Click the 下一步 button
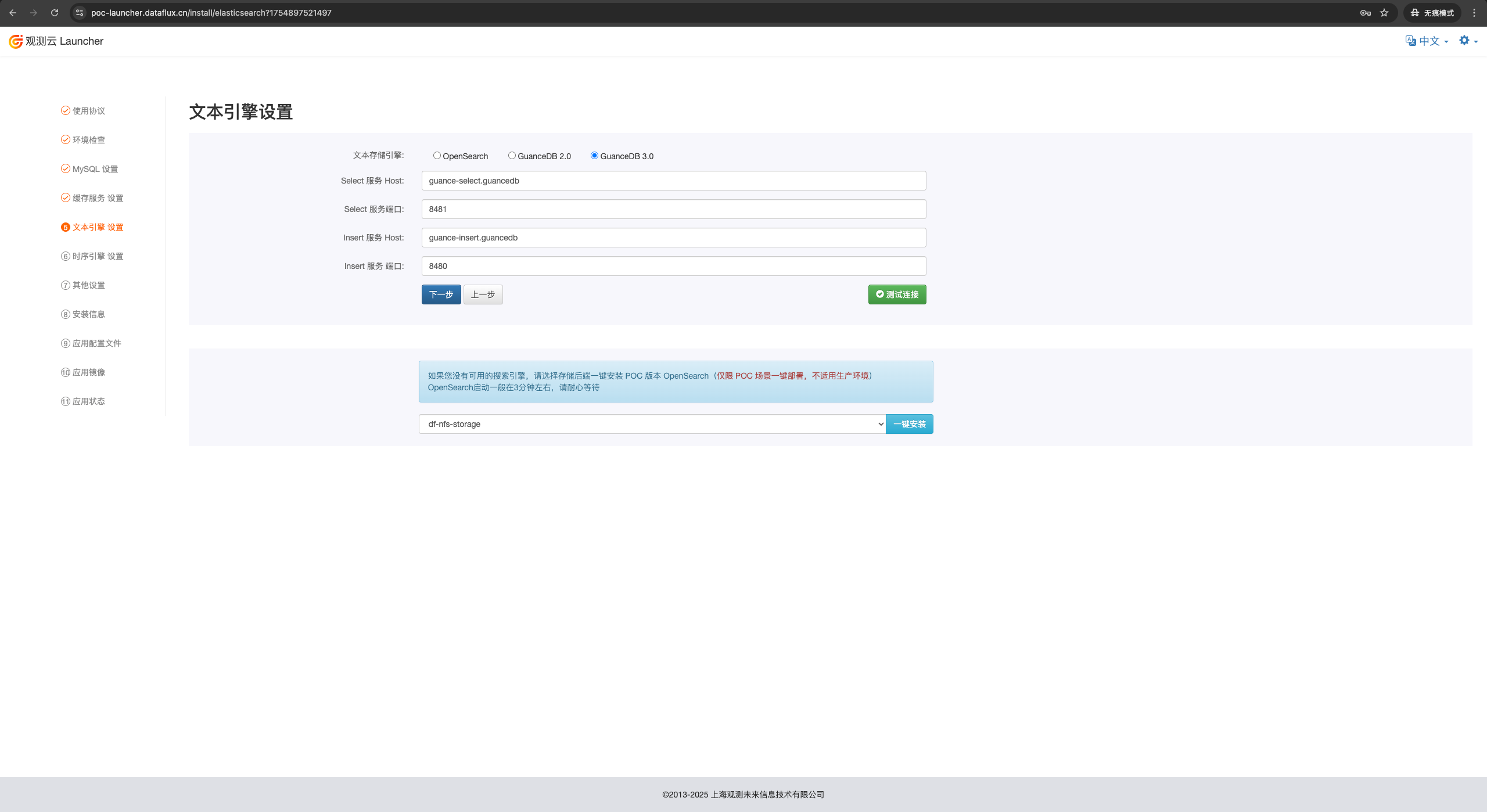Screen dimensions: 1487x812 [x=441, y=294]
